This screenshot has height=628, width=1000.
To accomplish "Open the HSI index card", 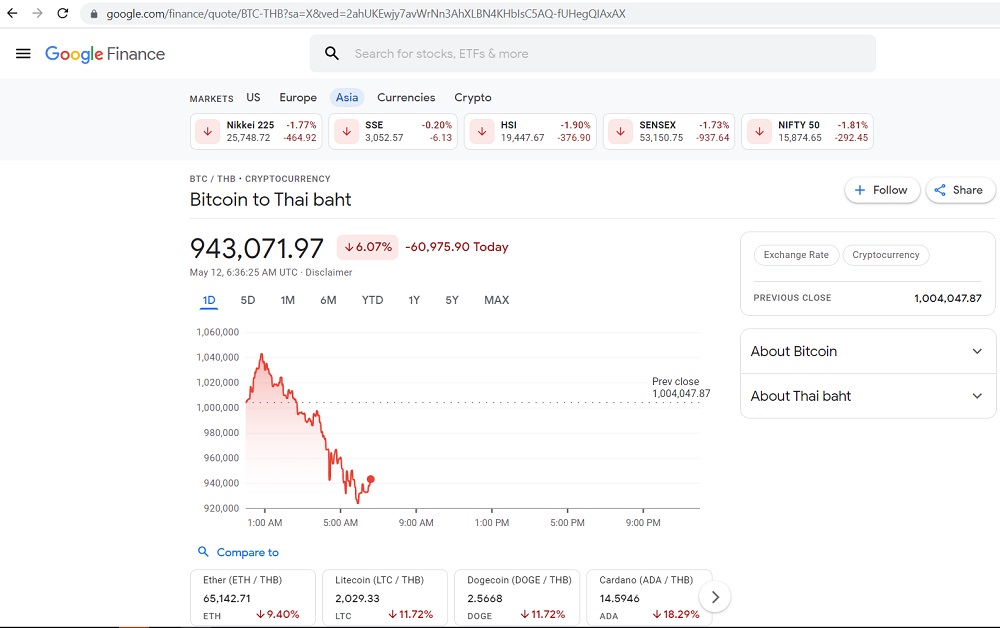I will [530, 131].
